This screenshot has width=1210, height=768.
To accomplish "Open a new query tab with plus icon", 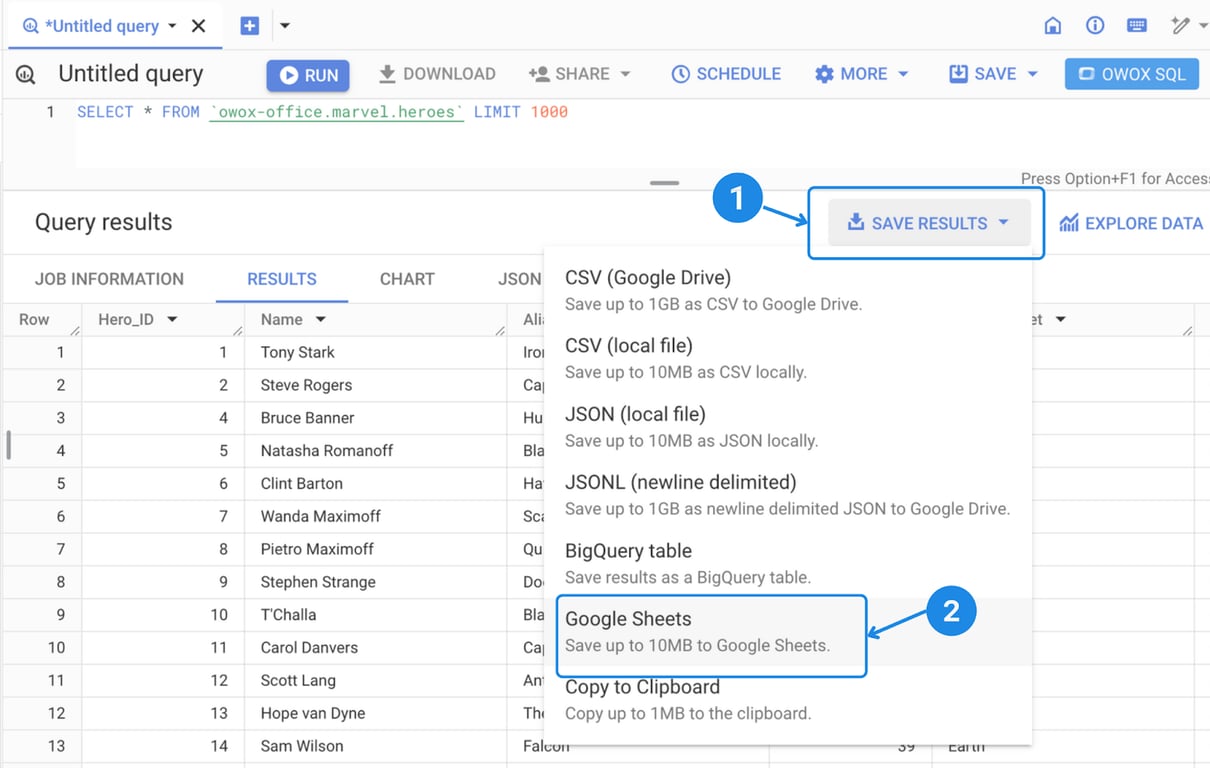I will [250, 26].
